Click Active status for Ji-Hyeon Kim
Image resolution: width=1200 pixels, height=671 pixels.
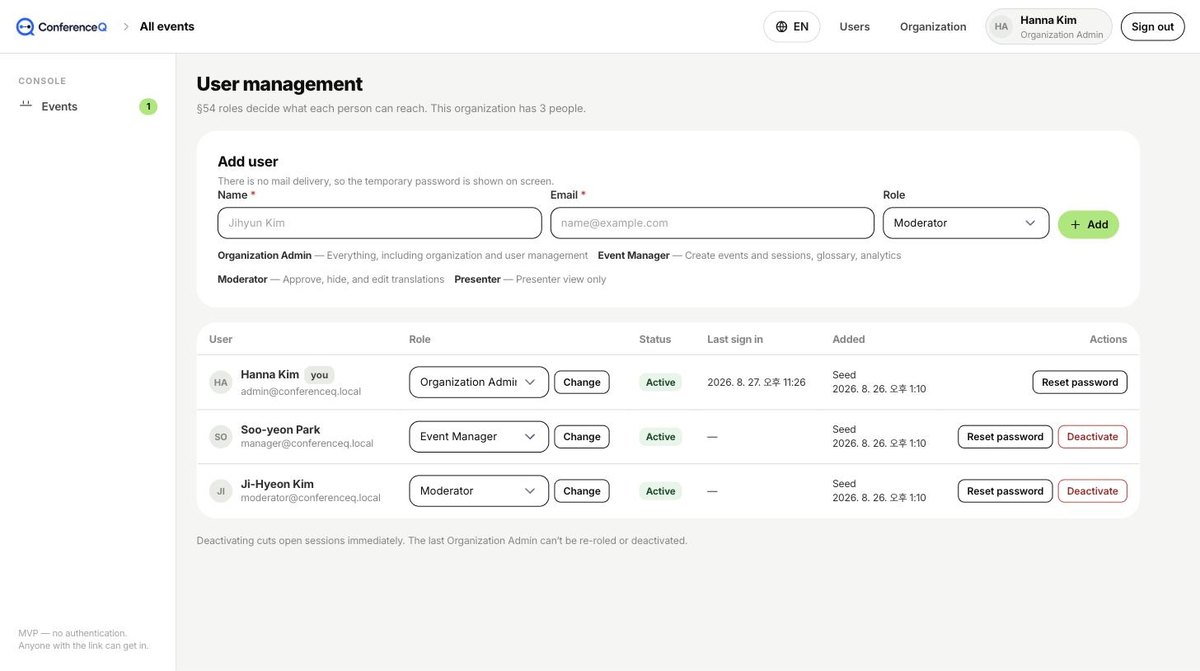pyautogui.click(x=660, y=491)
